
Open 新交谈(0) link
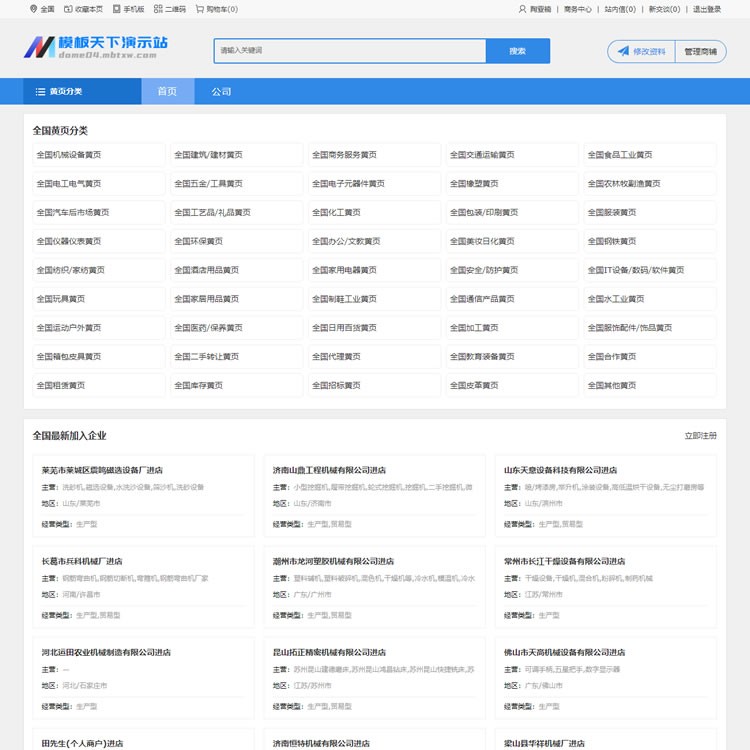664,9
